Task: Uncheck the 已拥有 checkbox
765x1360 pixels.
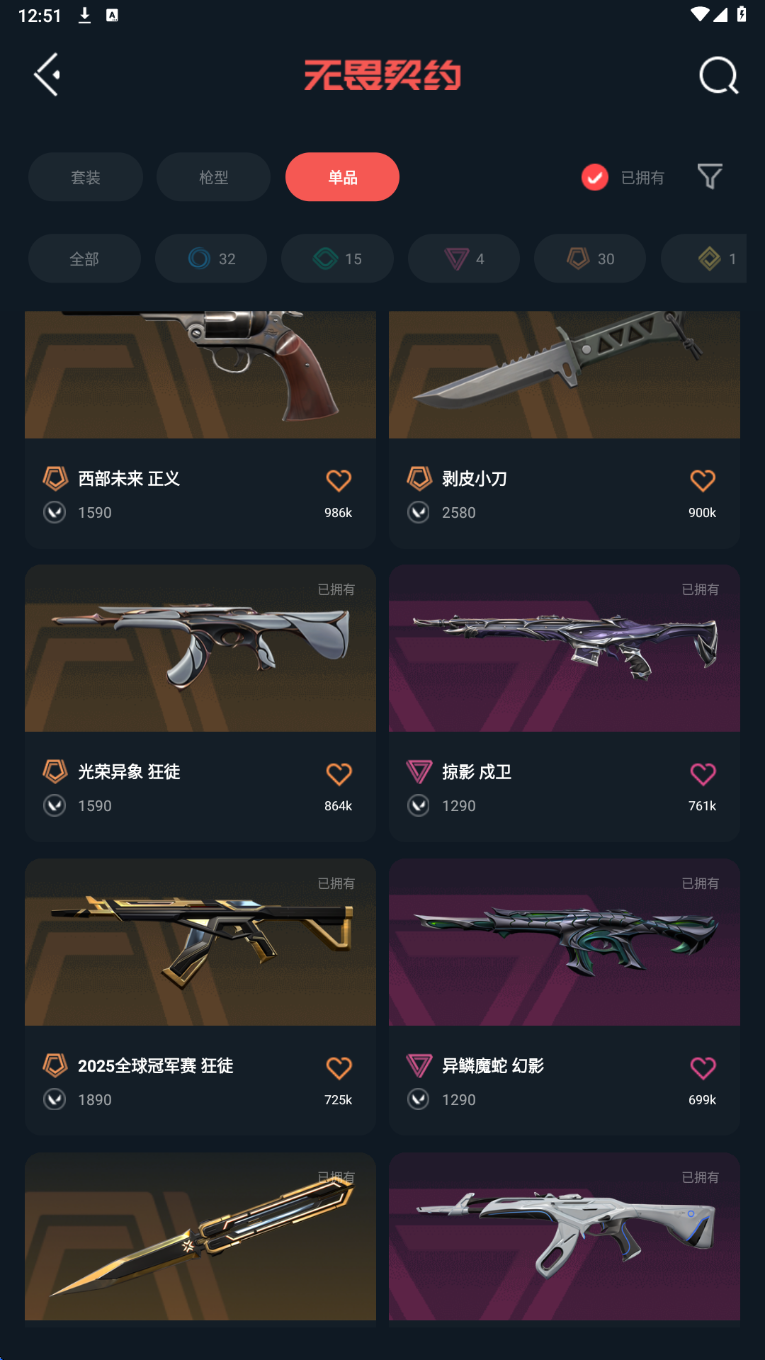Action: click(595, 177)
